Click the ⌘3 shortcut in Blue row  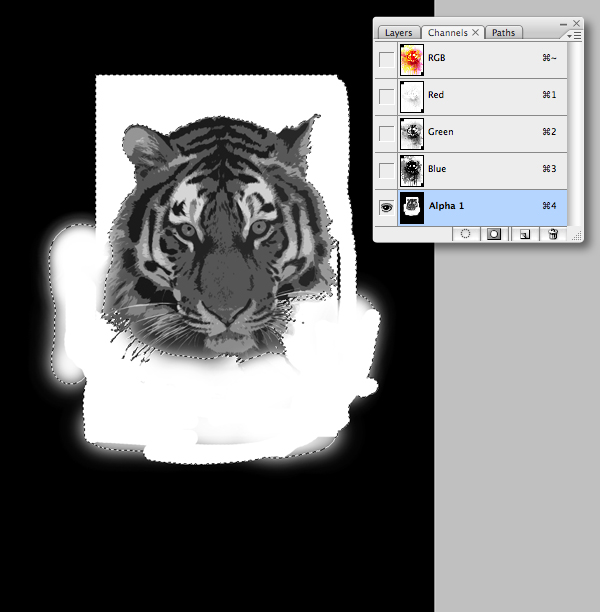coord(549,169)
